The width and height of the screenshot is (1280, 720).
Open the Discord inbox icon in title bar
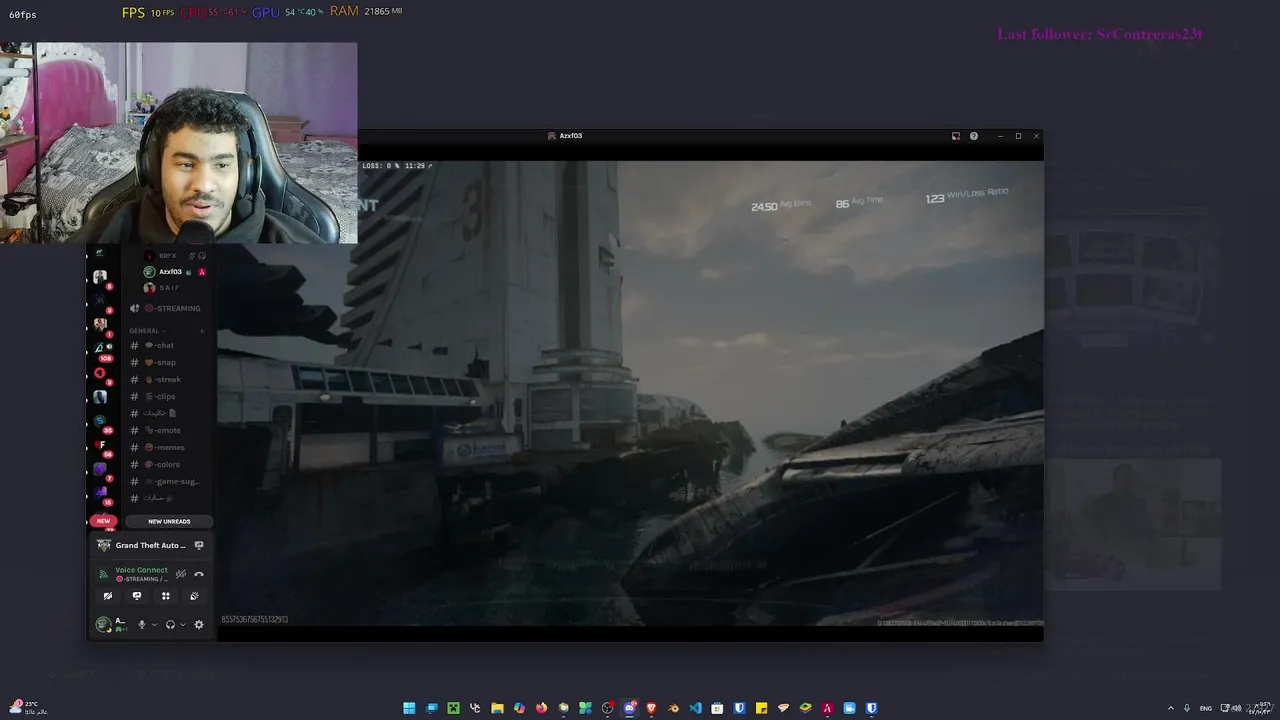[x=956, y=136]
